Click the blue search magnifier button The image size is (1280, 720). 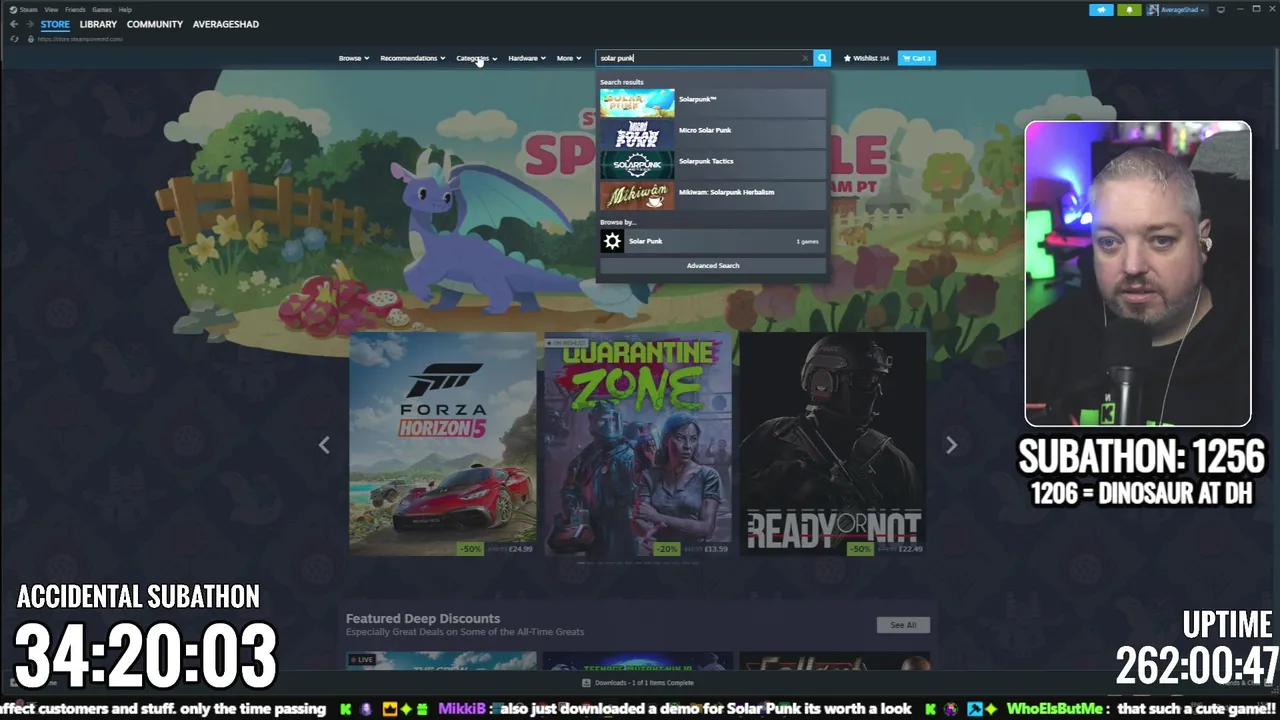coord(822,58)
